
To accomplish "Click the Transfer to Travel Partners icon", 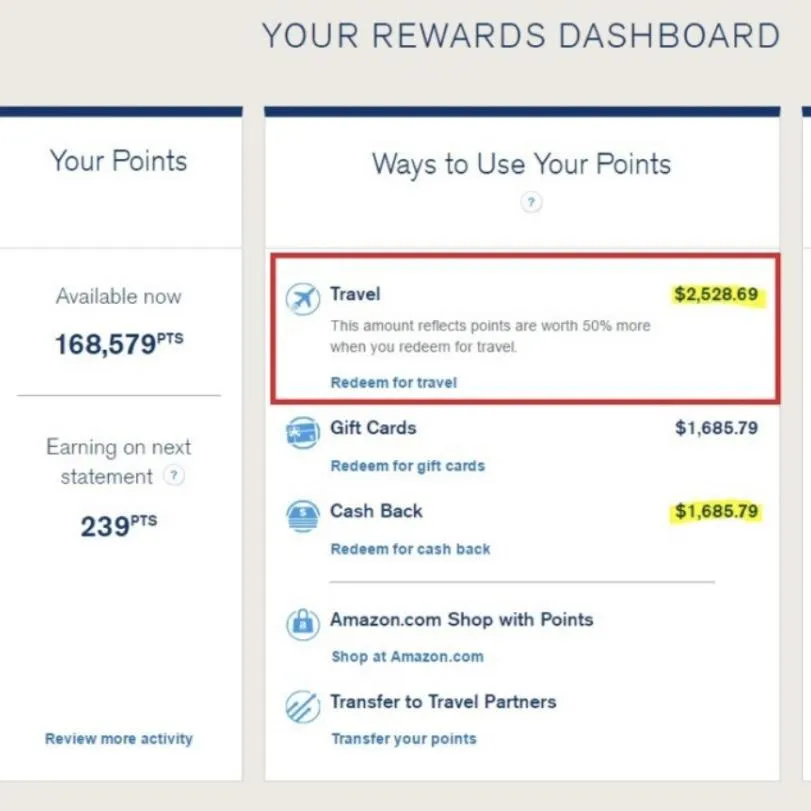I will tap(303, 707).
